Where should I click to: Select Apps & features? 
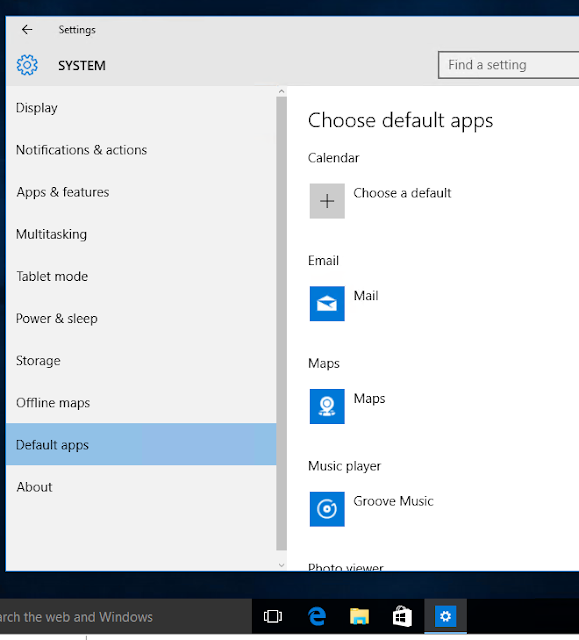141,192
